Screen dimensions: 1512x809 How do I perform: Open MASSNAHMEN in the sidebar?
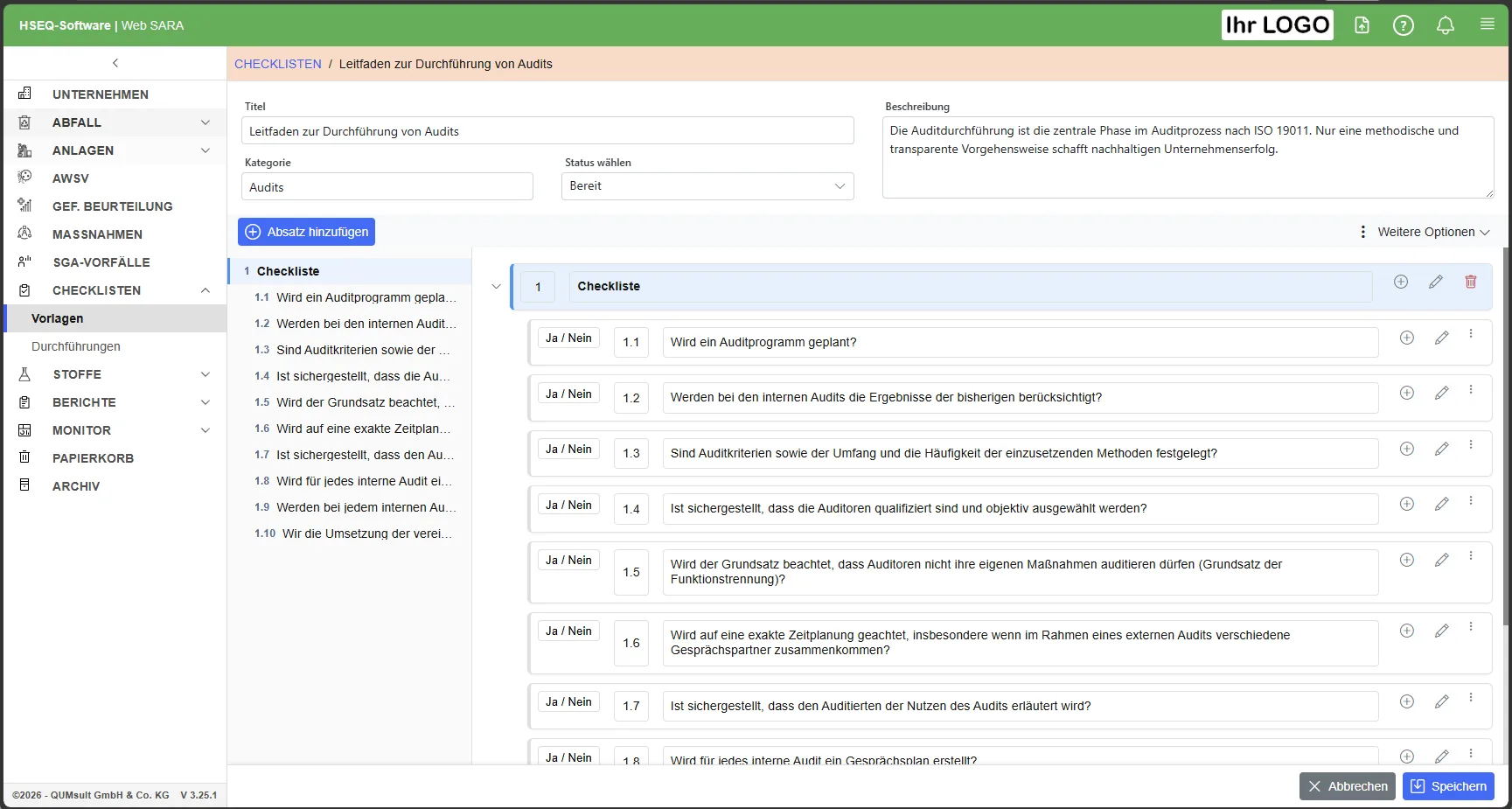[x=97, y=234]
